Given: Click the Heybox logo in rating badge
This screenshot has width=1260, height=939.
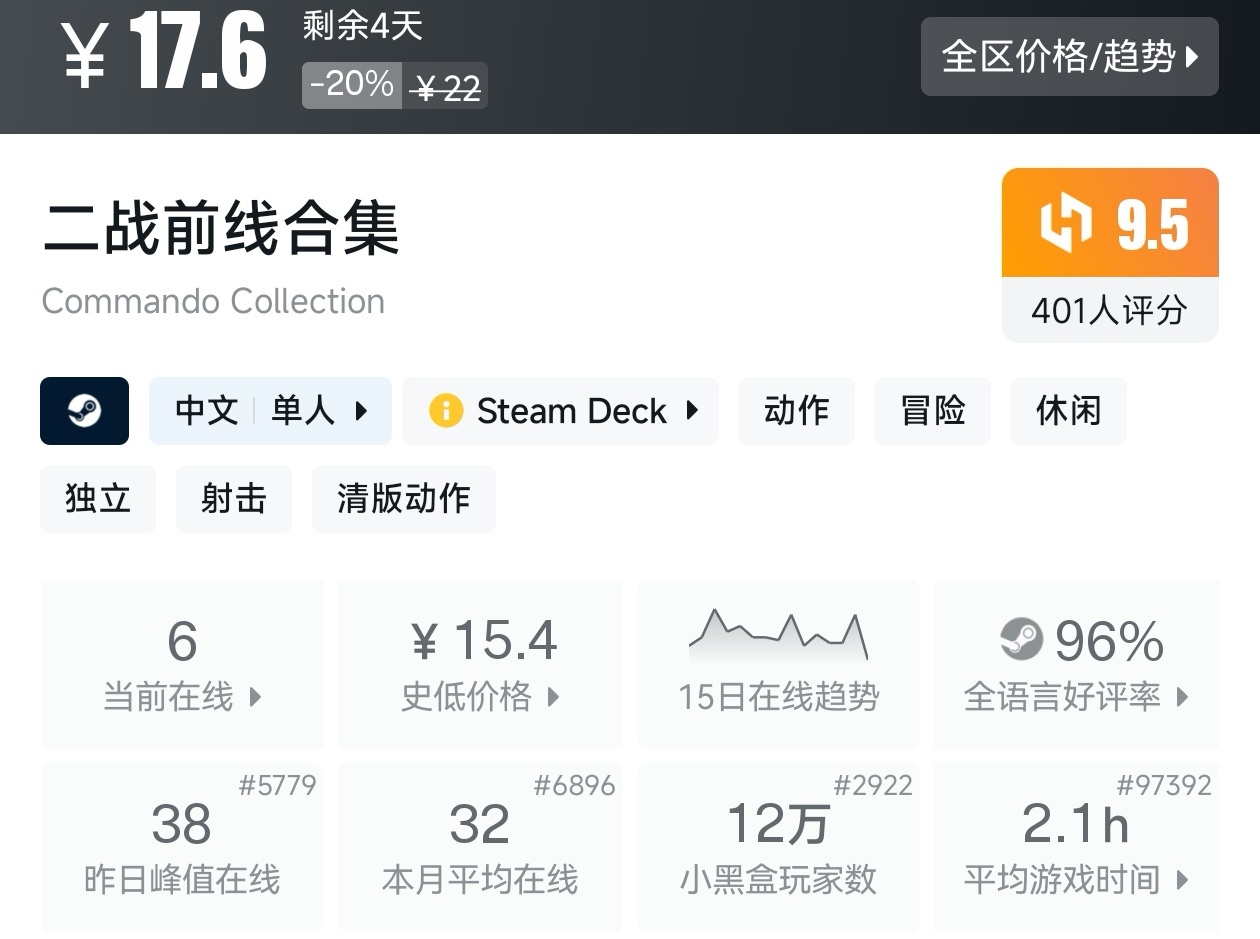Looking at the screenshot, I should point(1065,223).
